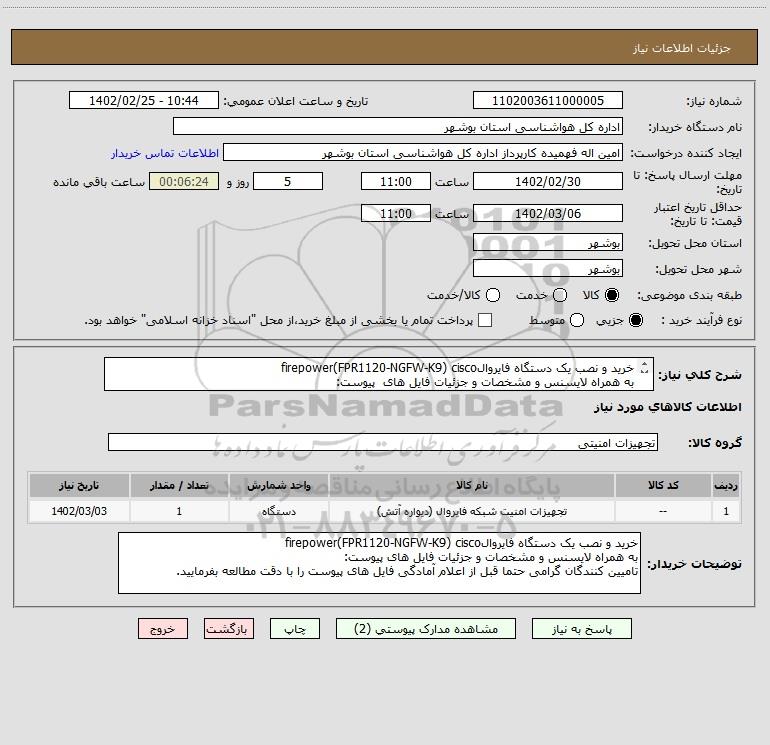
Task: Select the خدمت radio button
Action: pos(560,295)
